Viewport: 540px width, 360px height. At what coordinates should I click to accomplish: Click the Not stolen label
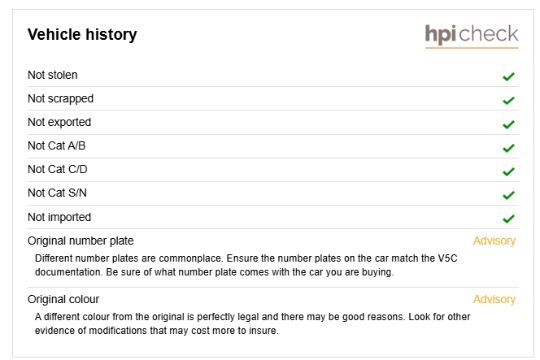pos(52,75)
